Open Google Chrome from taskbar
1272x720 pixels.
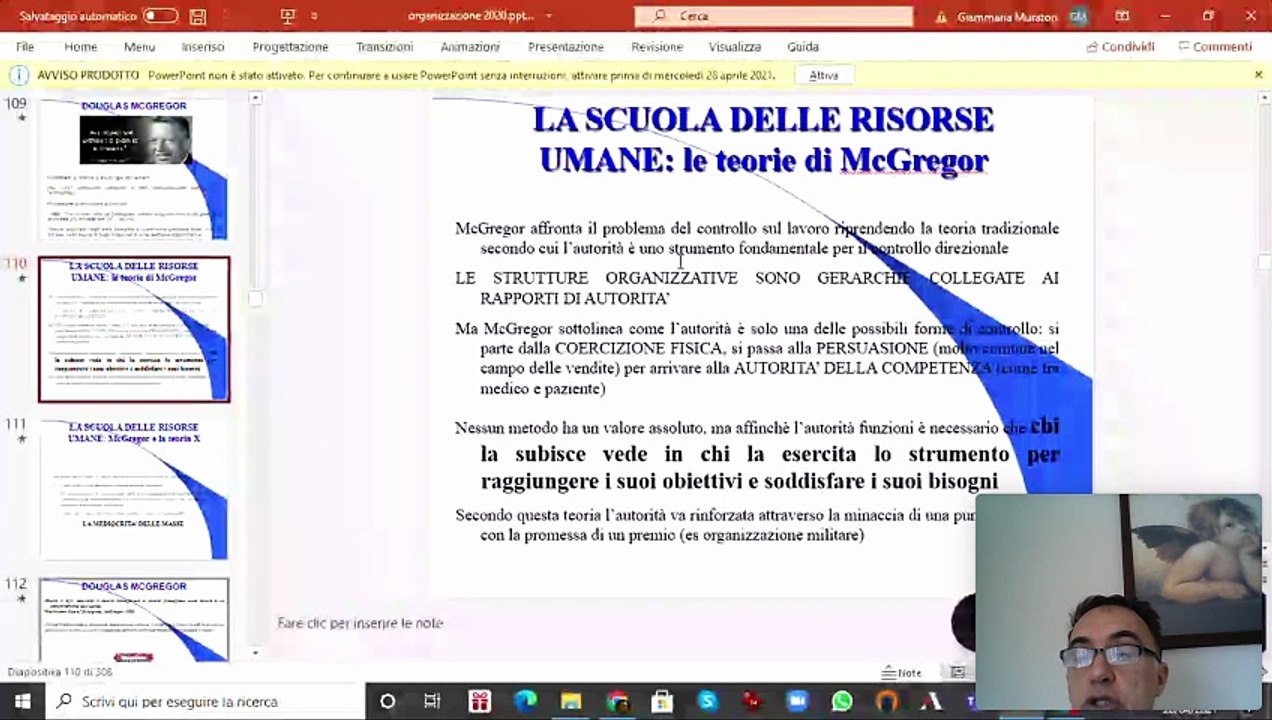pos(616,701)
